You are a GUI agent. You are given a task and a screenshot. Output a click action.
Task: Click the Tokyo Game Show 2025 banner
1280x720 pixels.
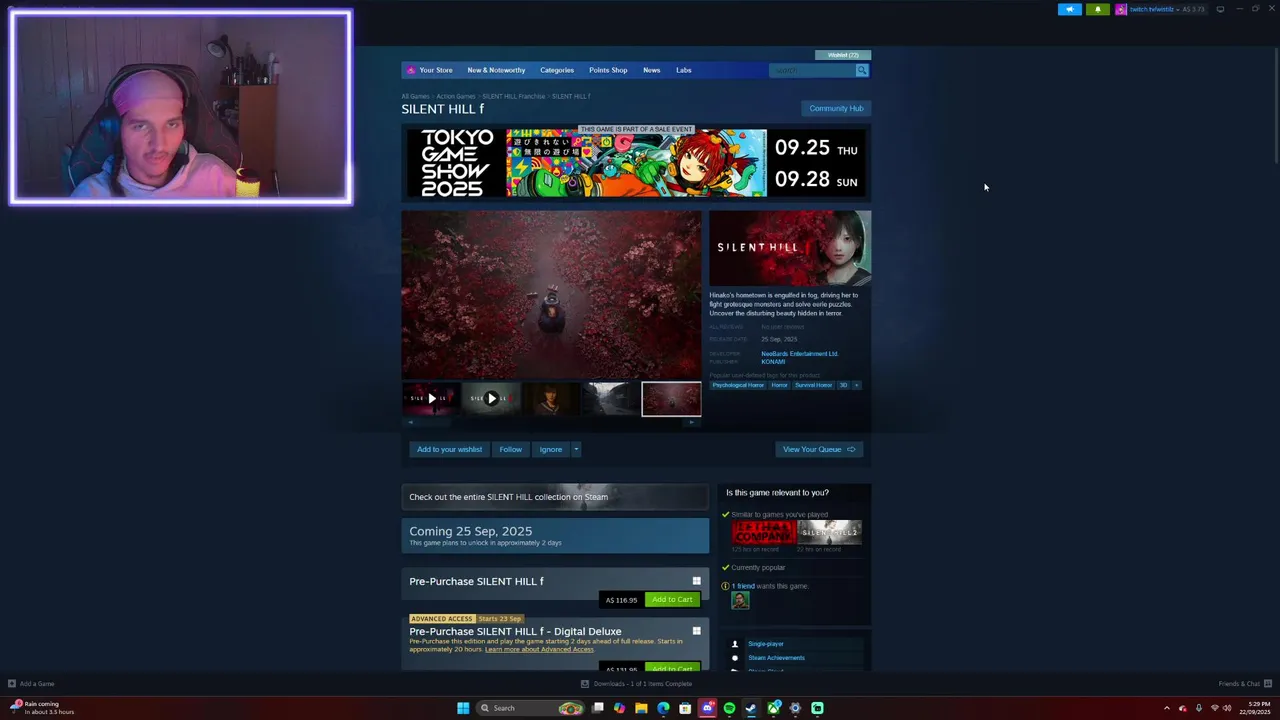636,163
